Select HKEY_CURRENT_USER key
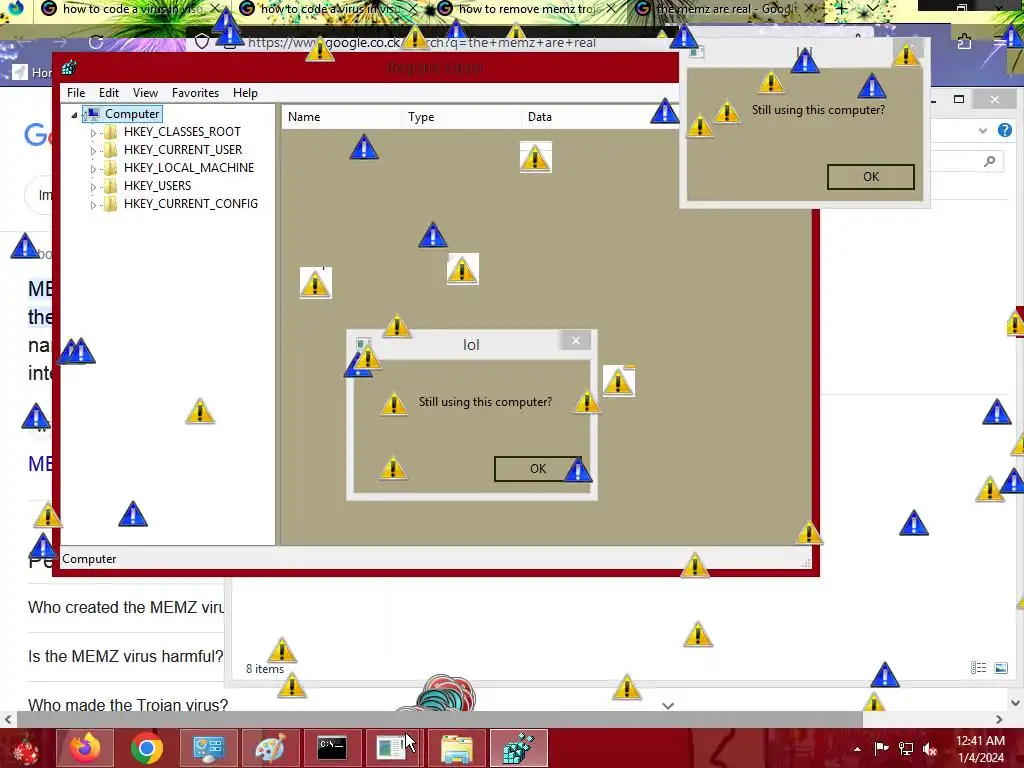1024x768 pixels. click(183, 150)
